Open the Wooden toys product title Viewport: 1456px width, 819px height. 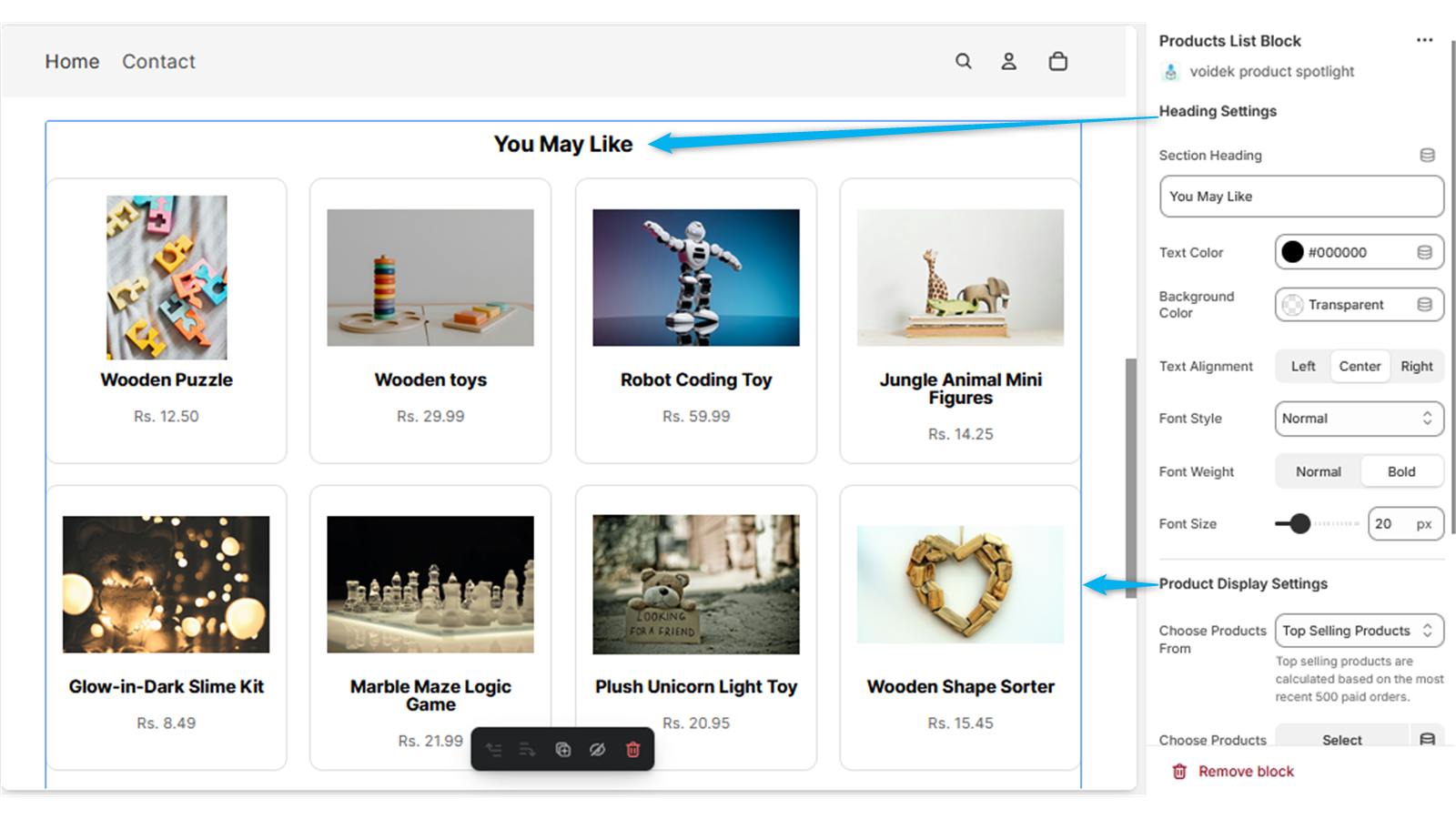[x=430, y=379]
